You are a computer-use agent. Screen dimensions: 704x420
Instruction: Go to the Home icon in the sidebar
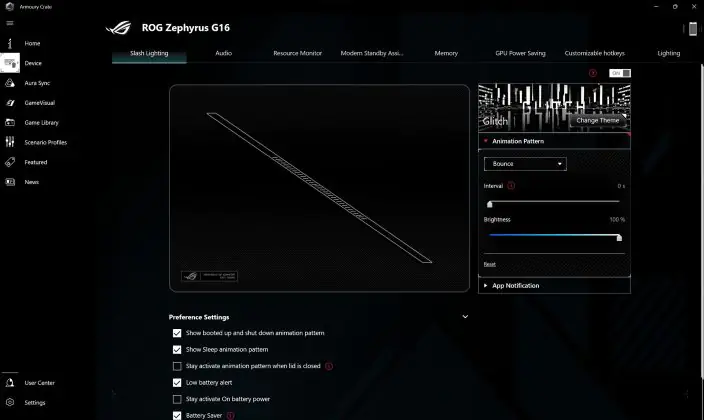(10, 43)
